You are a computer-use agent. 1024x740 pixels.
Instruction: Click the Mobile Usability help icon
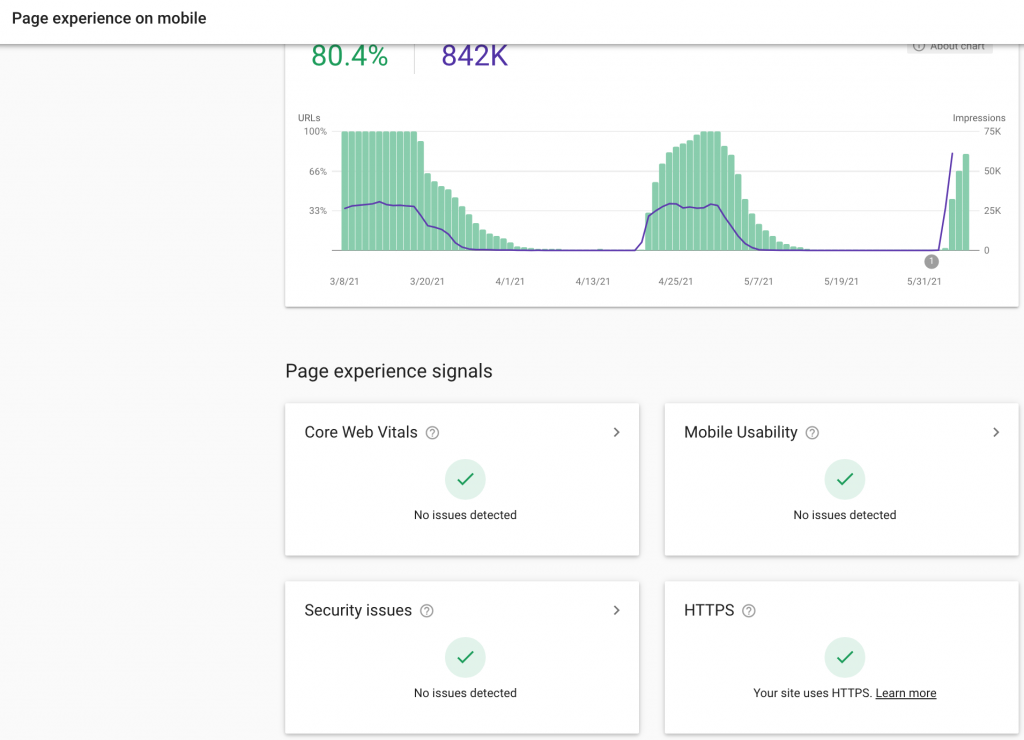click(x=812, y=433)
